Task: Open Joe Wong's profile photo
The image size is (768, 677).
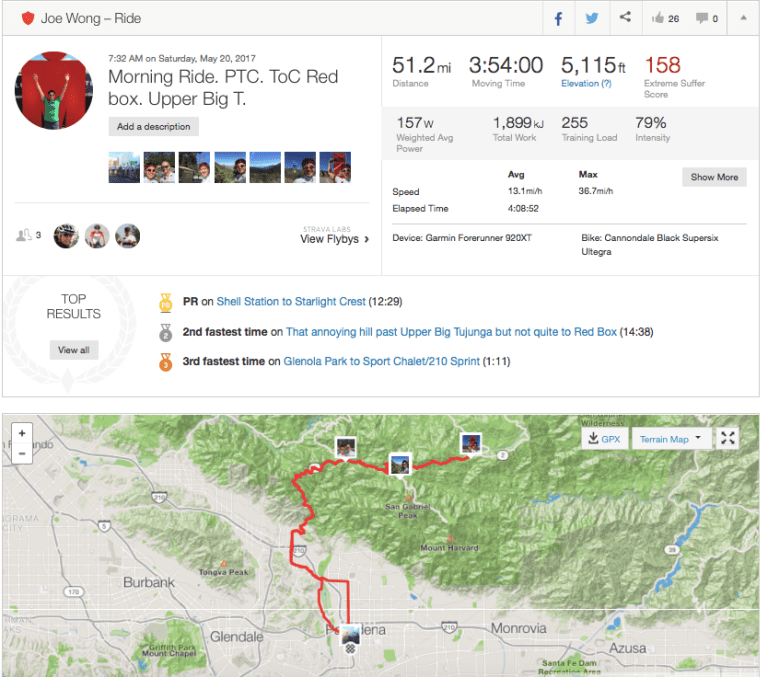Action: tap(54, 91)
